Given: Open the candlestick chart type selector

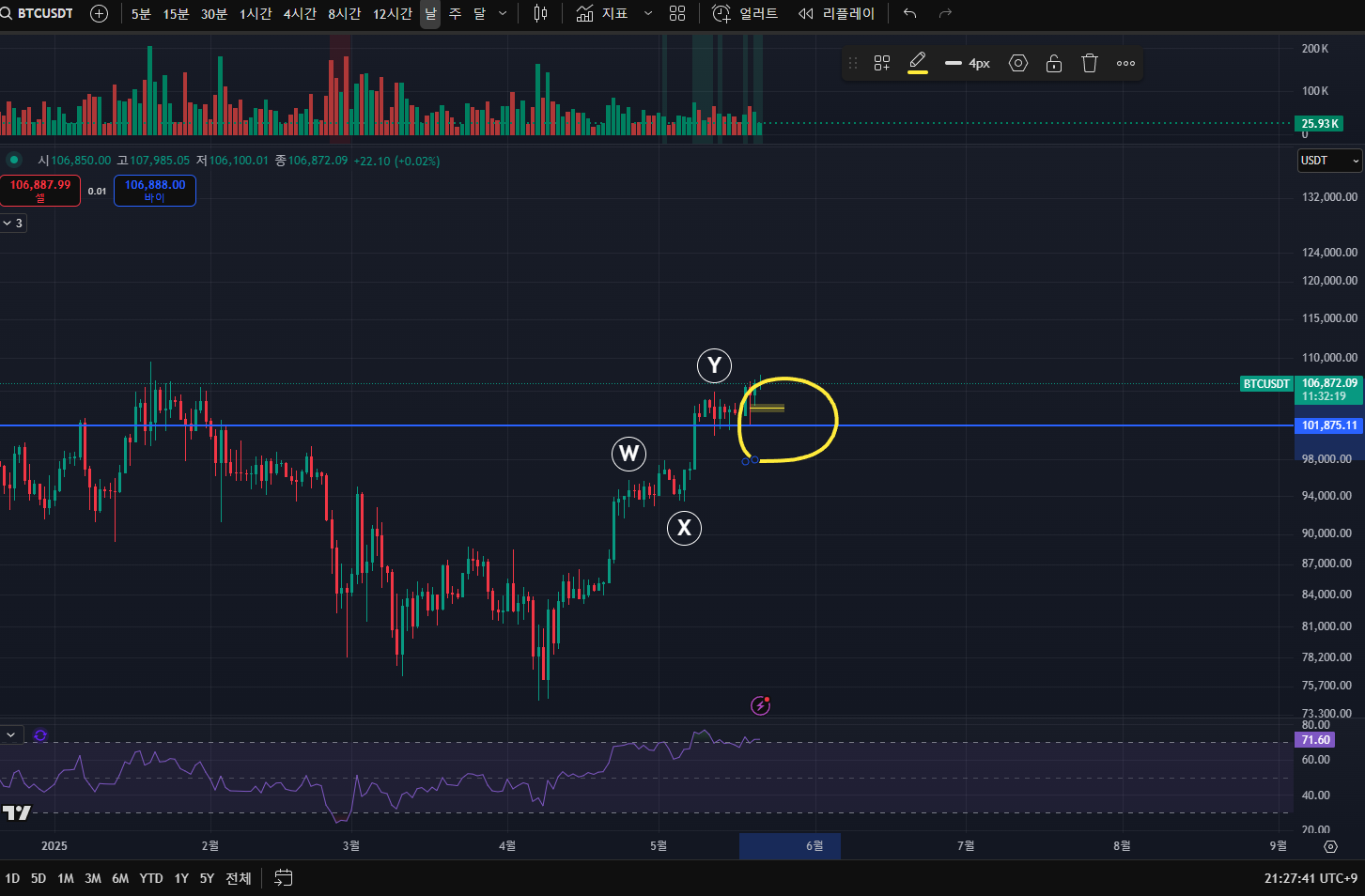Looking at the screenshot, I should coord(540,13).
